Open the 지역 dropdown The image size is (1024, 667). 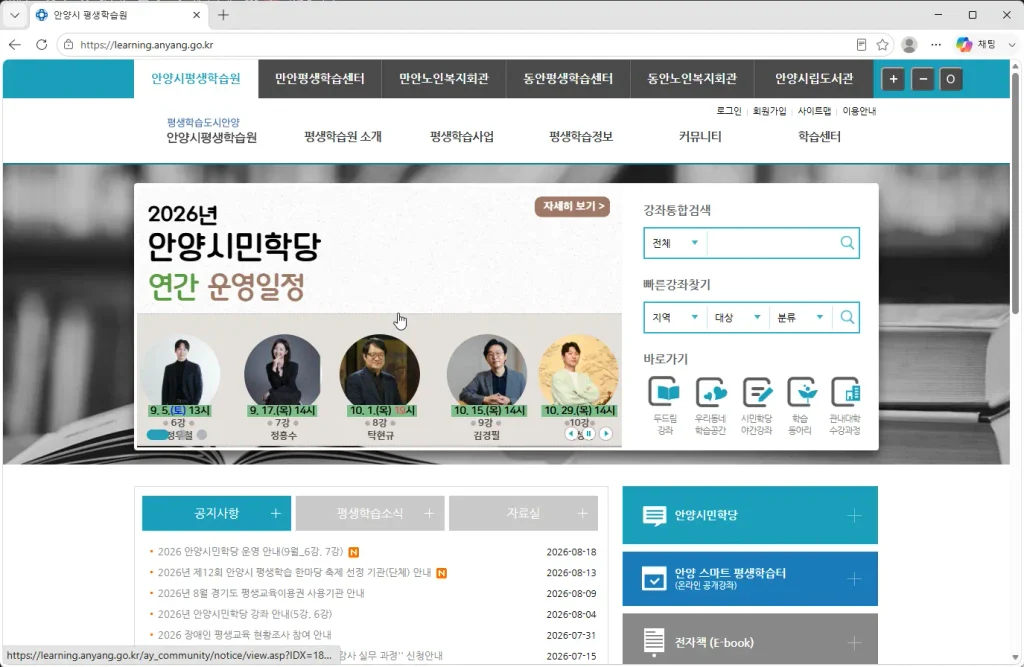(675, 317)
